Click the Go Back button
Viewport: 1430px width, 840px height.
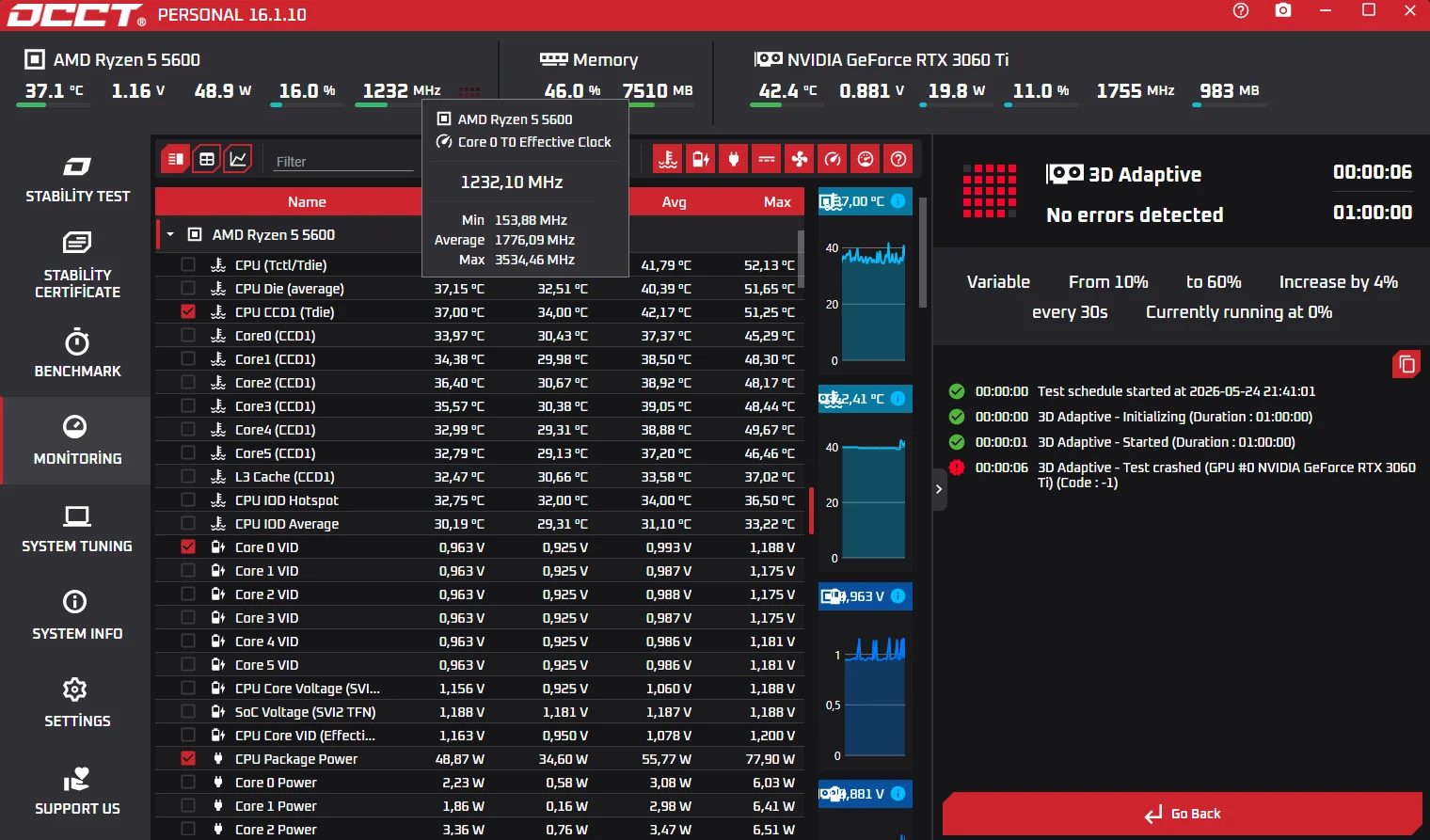[x=1182, y=814]
